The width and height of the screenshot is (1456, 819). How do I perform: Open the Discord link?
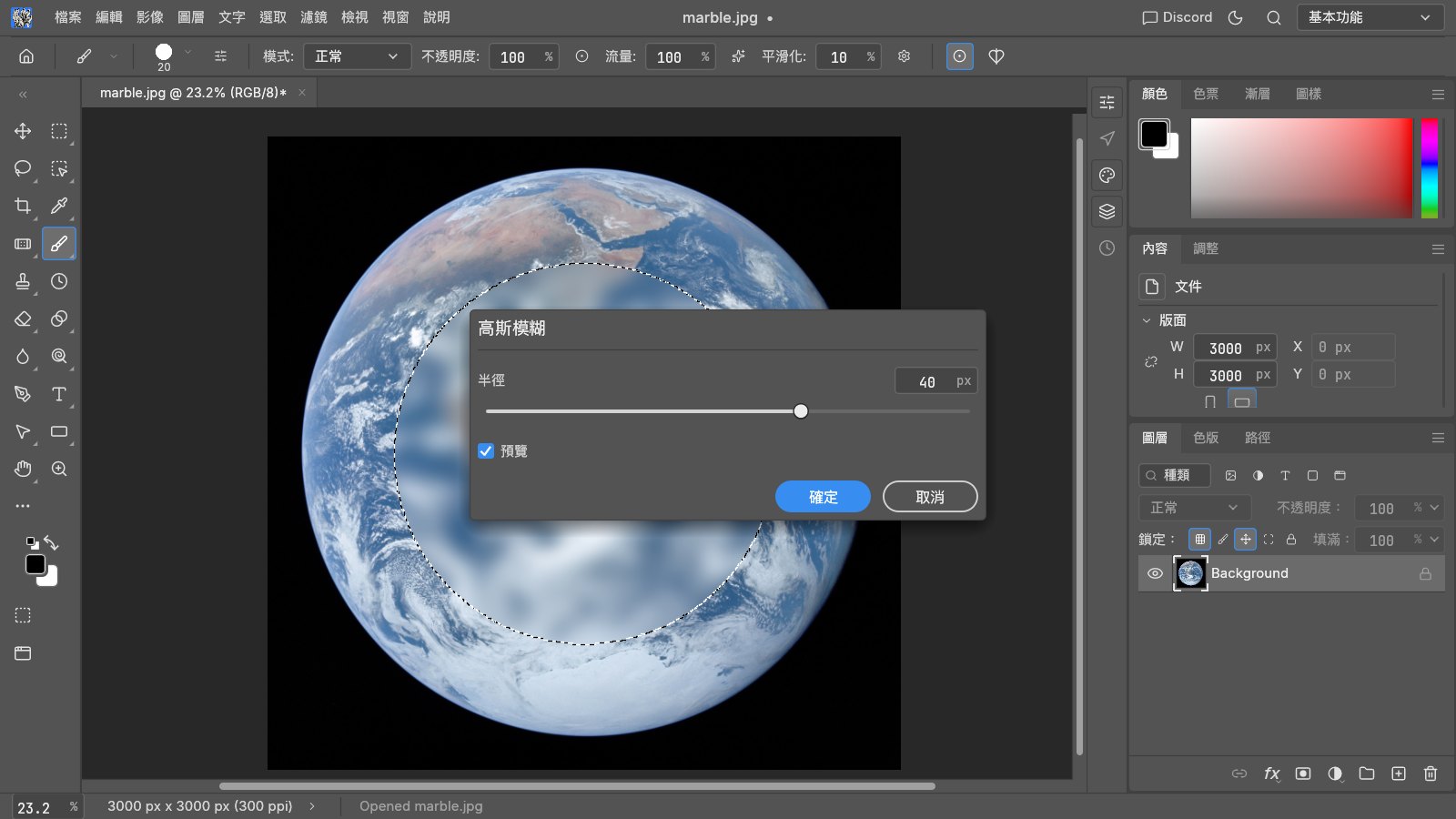[1178, 17]
